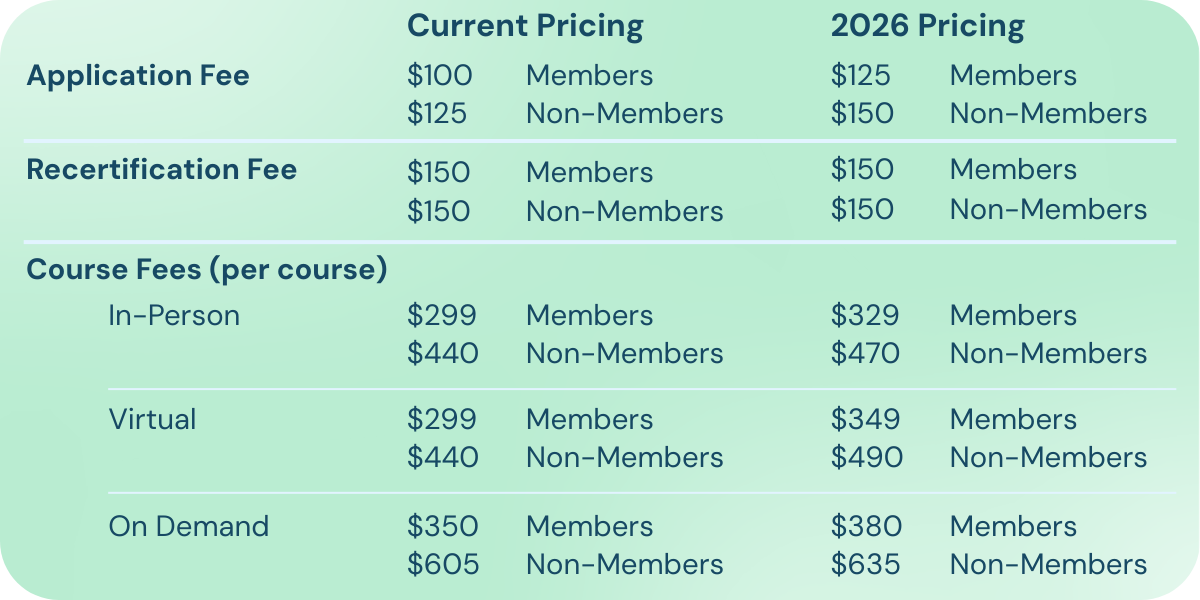Click the Current Pricing column heading
Image resolution: width=1200 pixels, height=600 pixels.
pos(525,26)
